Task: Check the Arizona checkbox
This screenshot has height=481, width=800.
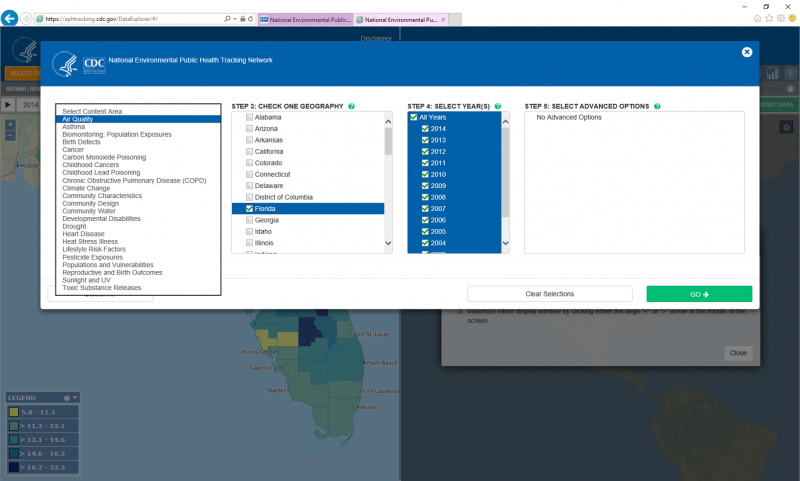Action: click(249, 129)
